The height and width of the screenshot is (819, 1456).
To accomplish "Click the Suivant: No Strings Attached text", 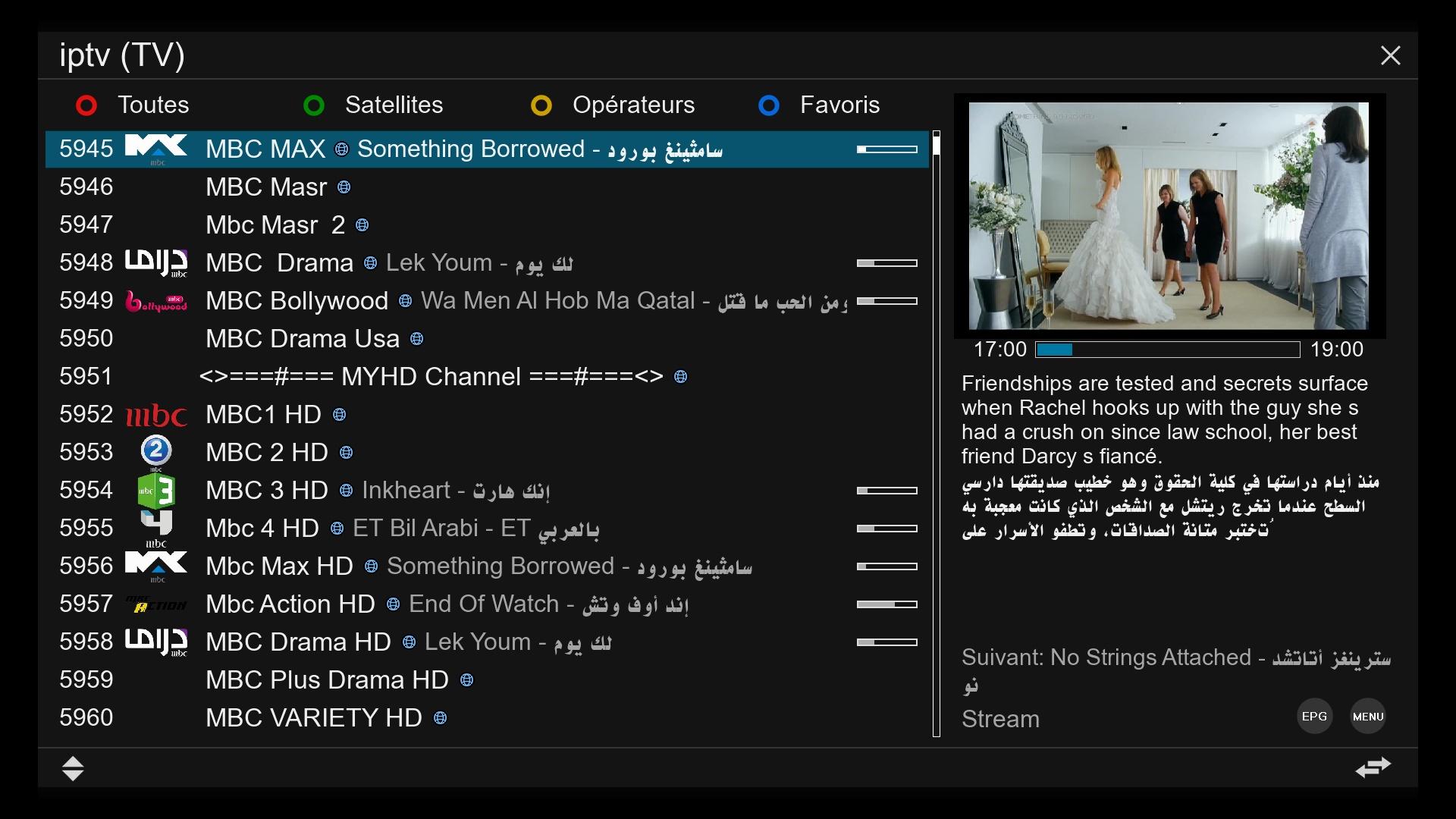I will (x=1176, y=670).
